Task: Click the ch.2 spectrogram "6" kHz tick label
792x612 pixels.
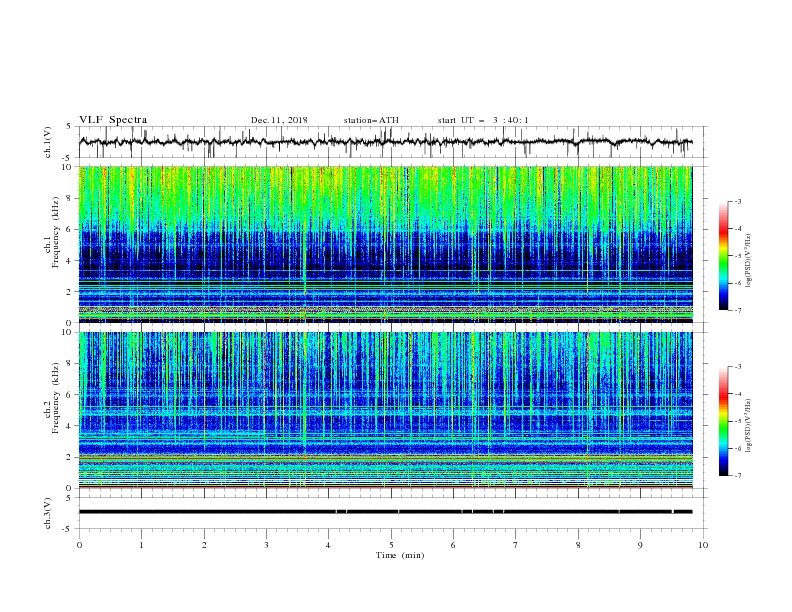Action: pyautogui.click(x=70, y=394)
